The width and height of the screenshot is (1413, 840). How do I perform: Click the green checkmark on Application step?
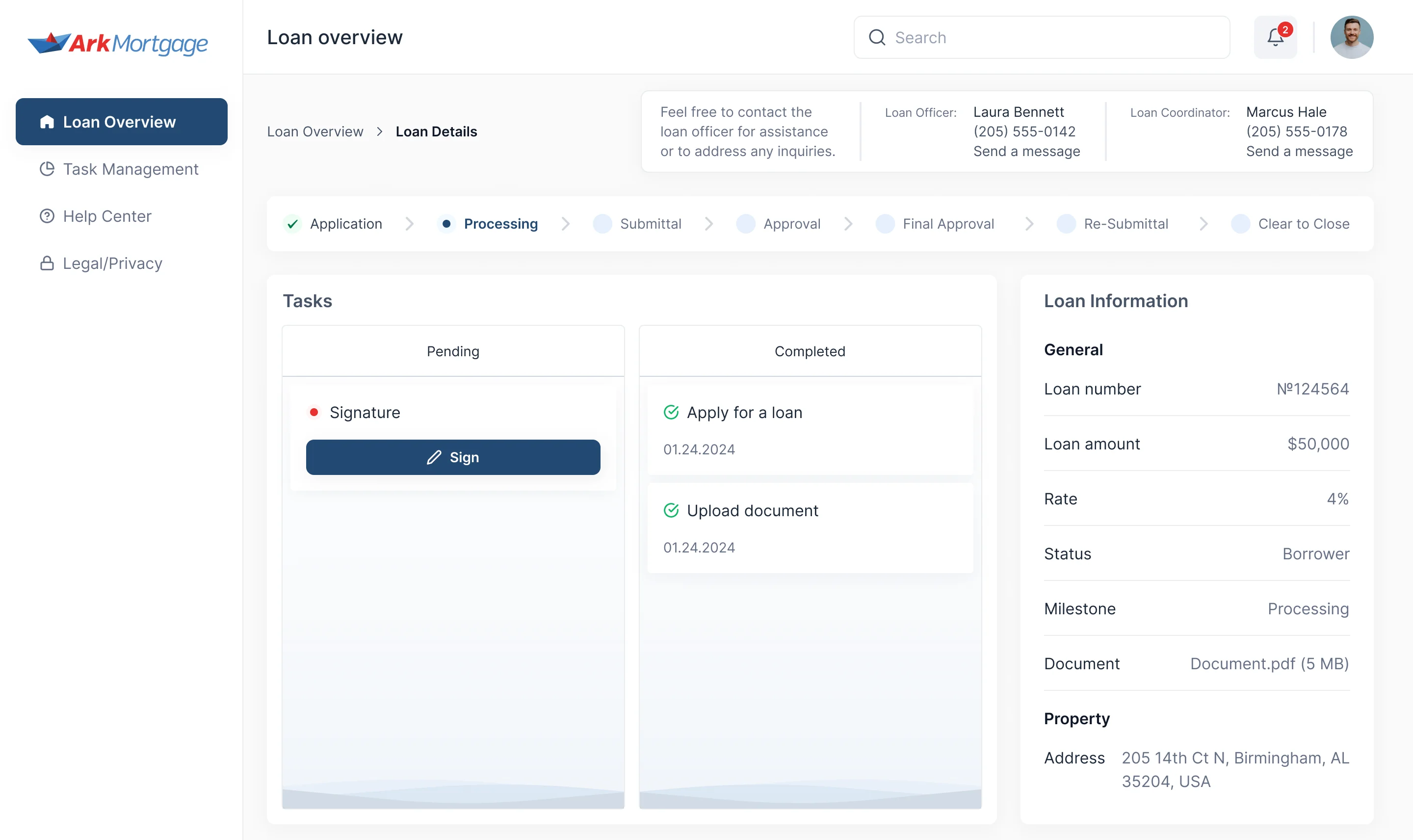click(x=292, y=224)
